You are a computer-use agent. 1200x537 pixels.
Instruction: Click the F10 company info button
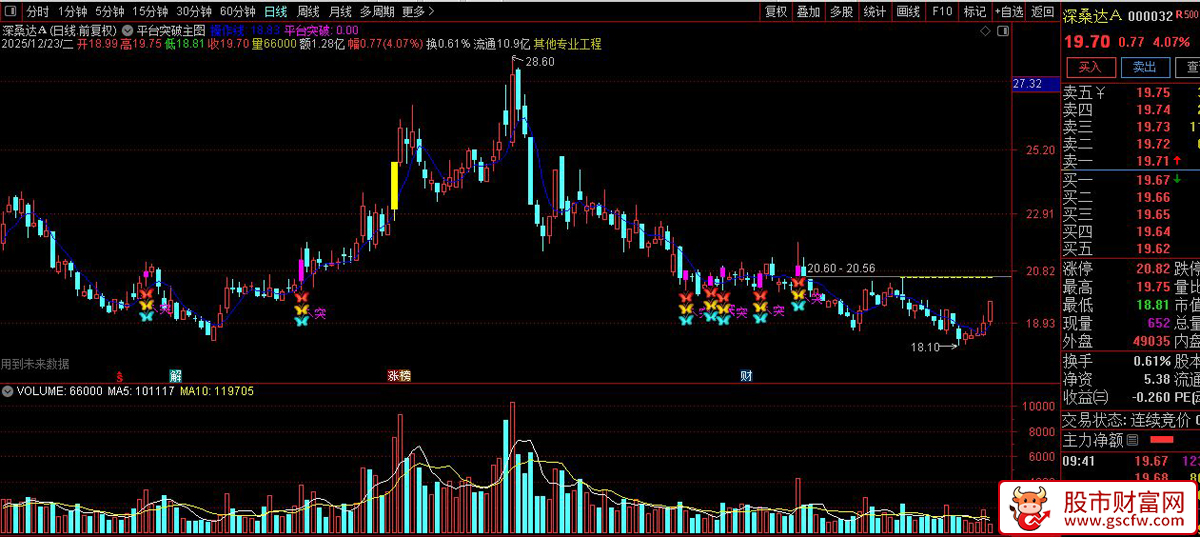click(x=941, y=12)
